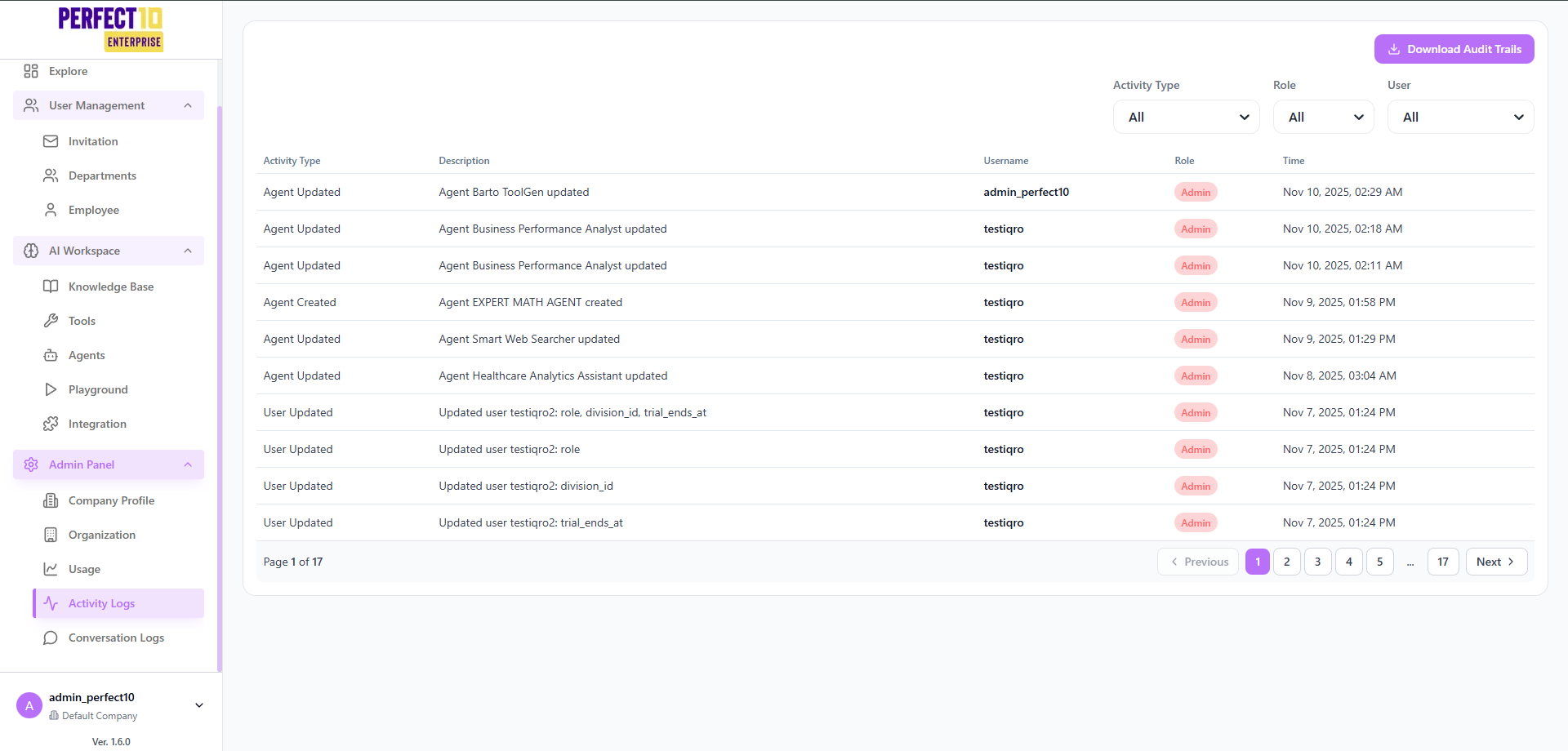Click 'Agent EXPERT MATH AGENT created' description
Viewport: 1568px width, 751px height.
(x=530, y=302)
